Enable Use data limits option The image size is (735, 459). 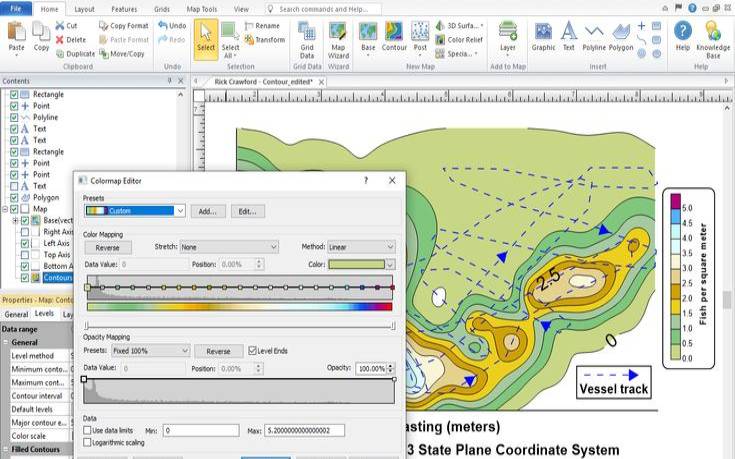click(88, 430)
